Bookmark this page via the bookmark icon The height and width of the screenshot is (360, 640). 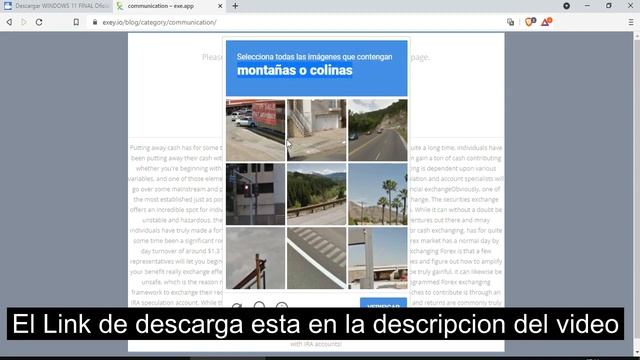(76, 22)
